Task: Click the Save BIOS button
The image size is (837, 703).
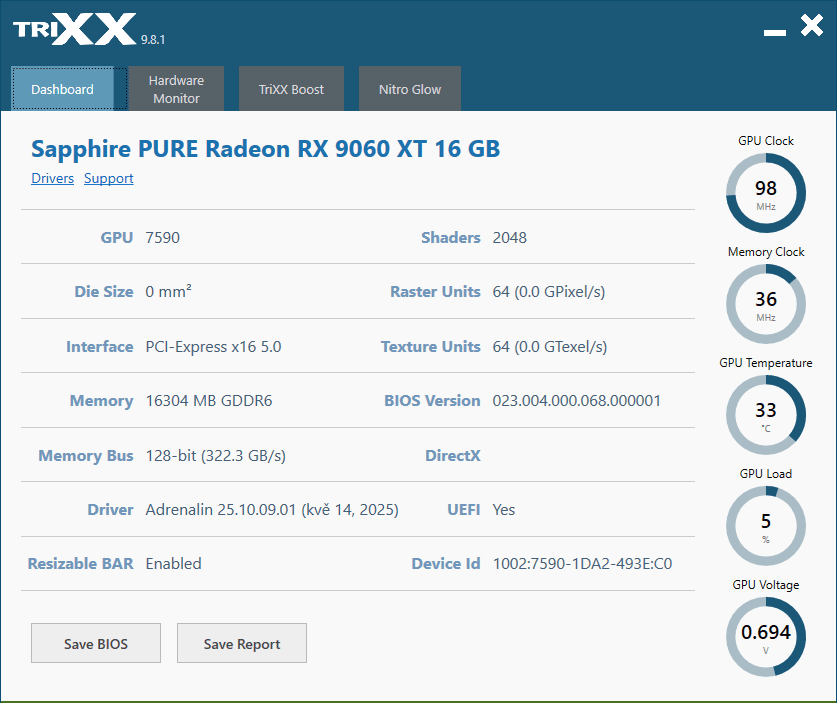Action: coord(96,643)
